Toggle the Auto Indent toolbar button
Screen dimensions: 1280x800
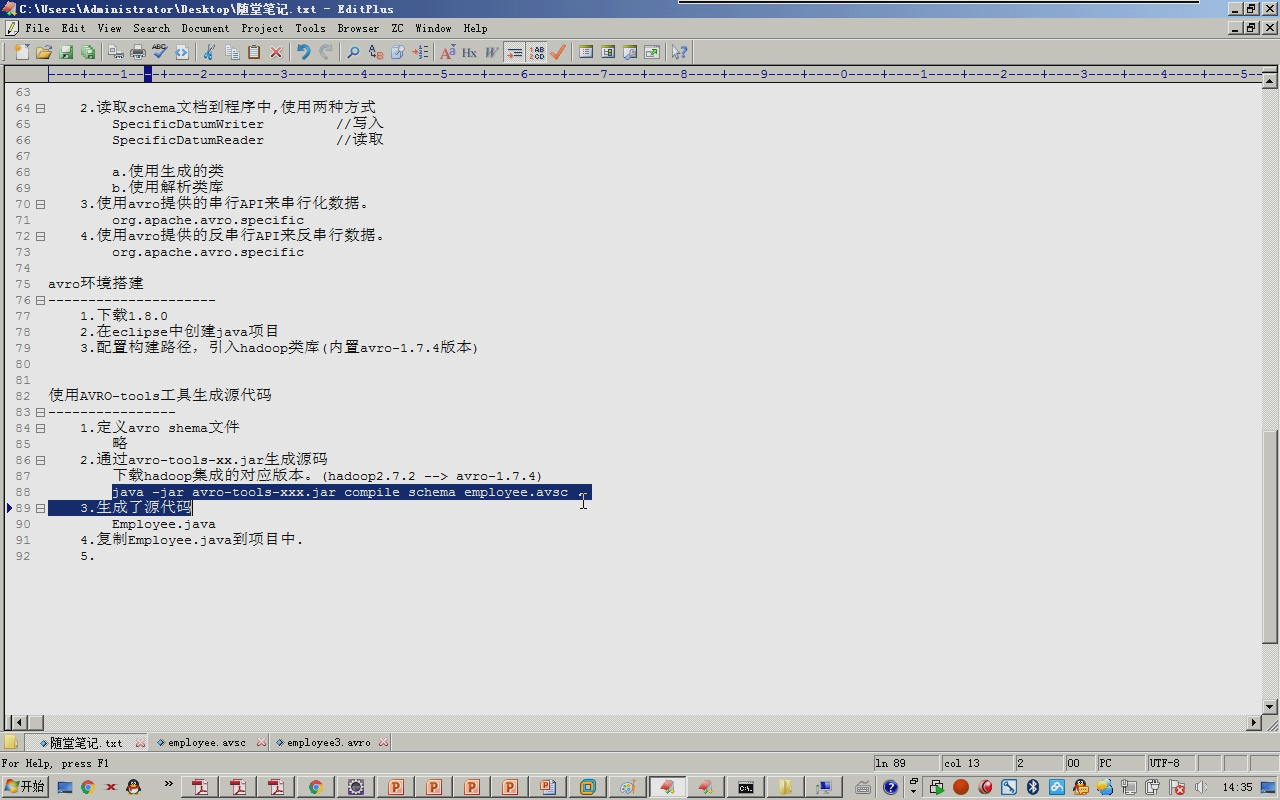(514, 52)
